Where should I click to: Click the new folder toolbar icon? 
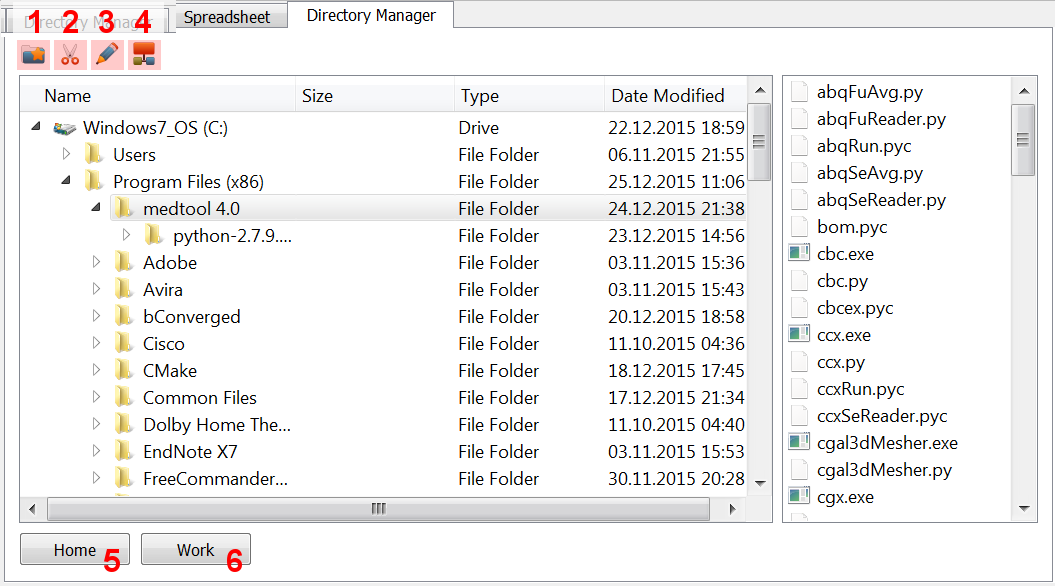coord(34,54)
